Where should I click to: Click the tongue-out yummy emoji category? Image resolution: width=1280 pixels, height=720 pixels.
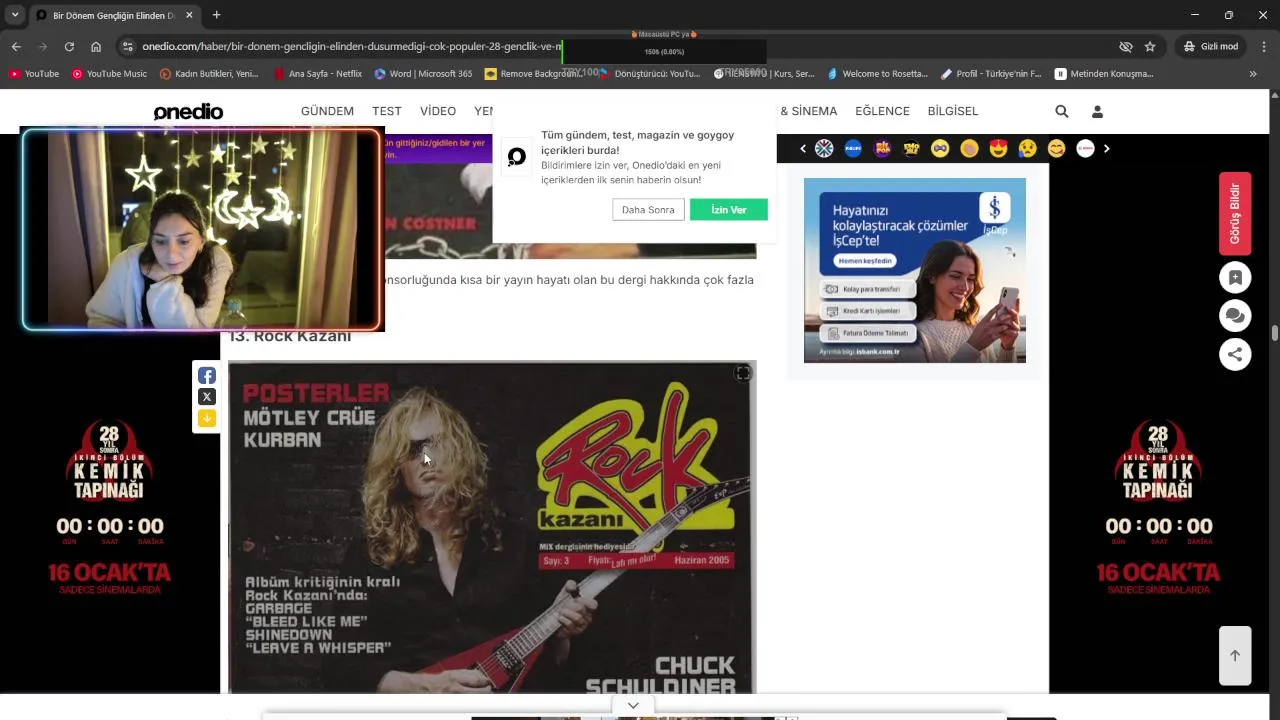tap(1056, 148)
